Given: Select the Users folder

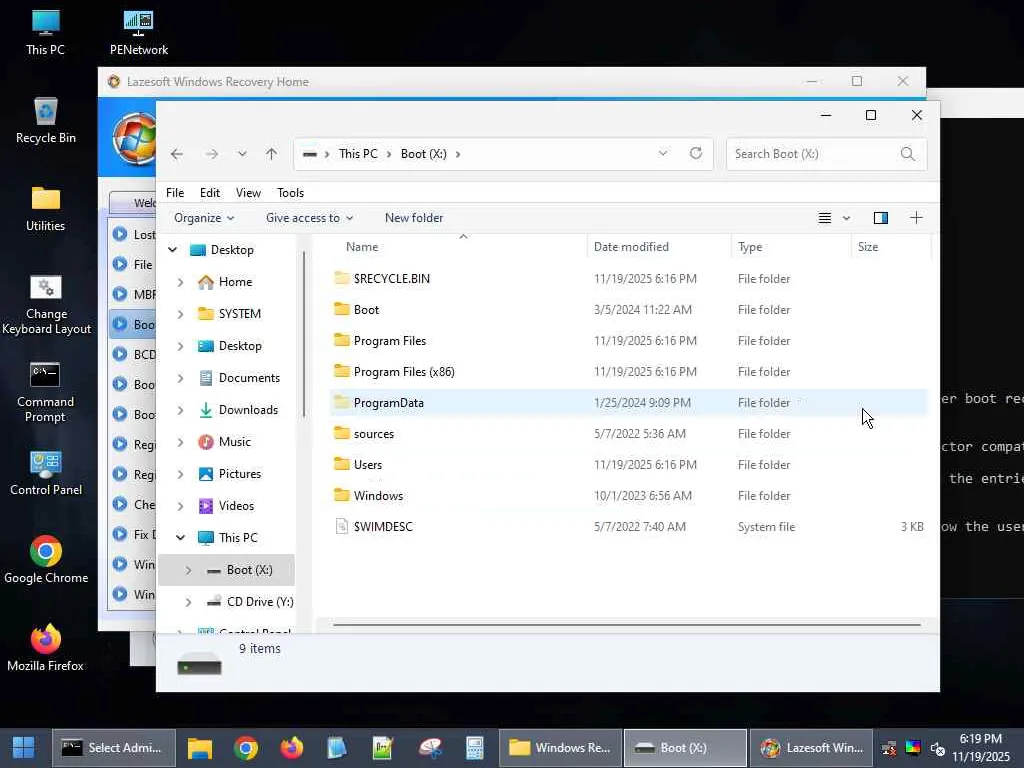Looking at the screenshot, I should pyautogui.click(x=628, y=465).
